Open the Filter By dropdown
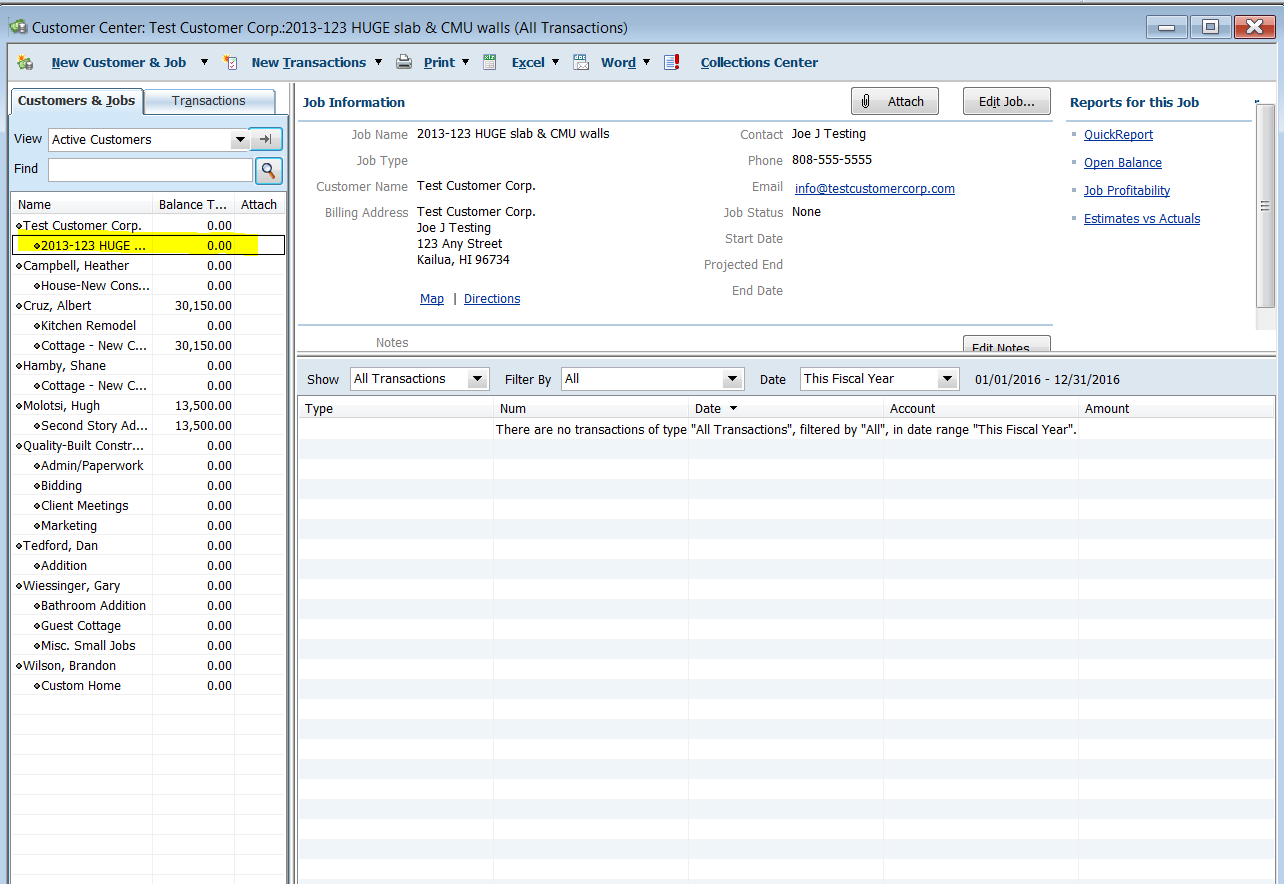 734,379
